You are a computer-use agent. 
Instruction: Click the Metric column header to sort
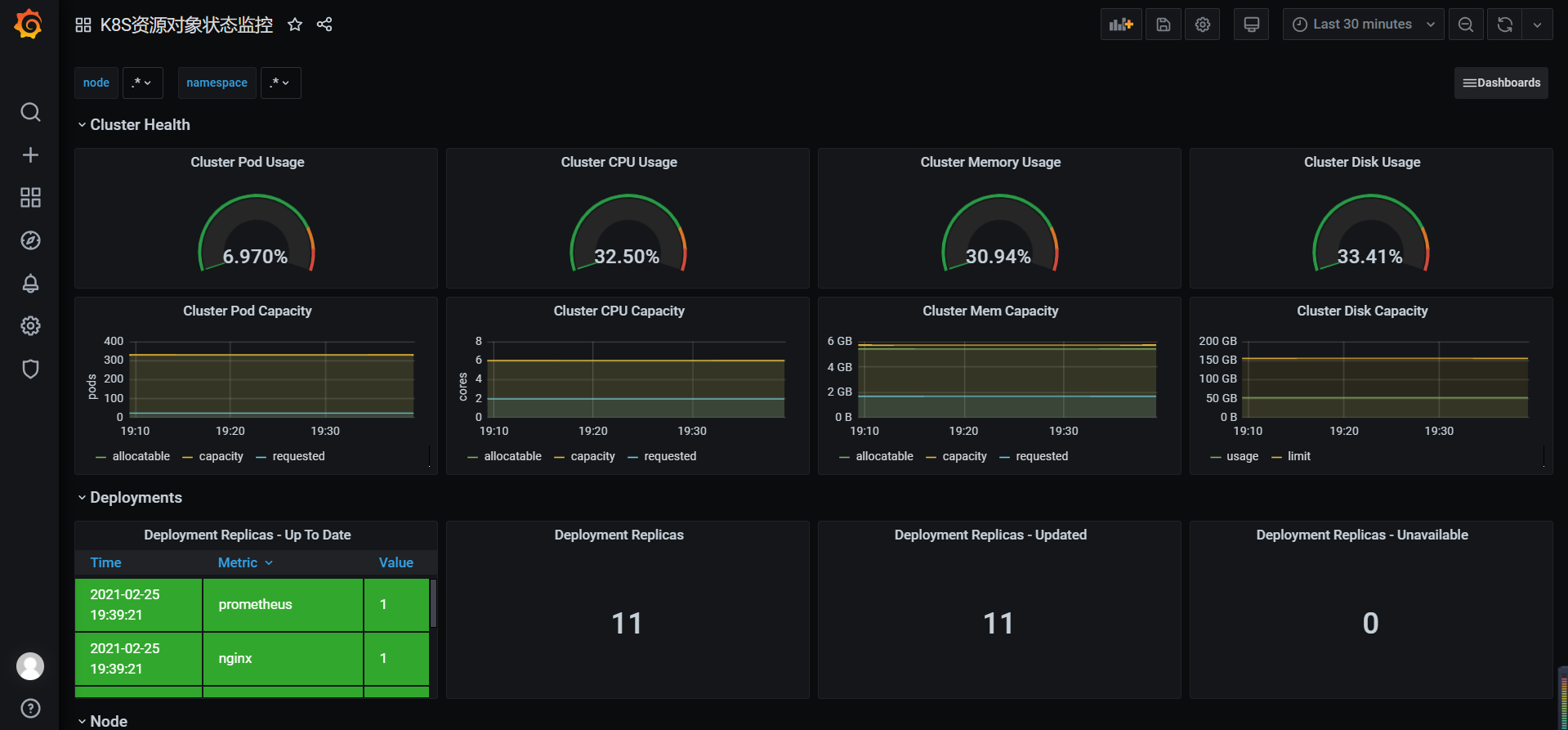click(x=238, y=562)
